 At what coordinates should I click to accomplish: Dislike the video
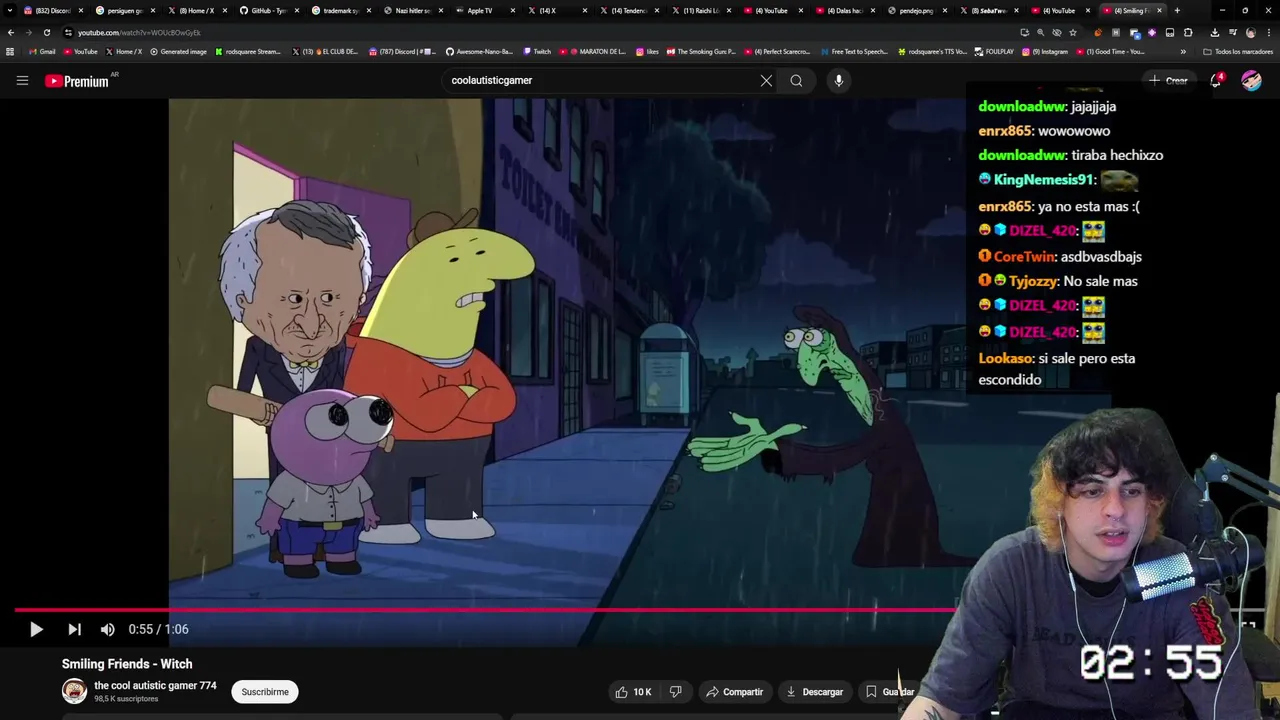tap(676, 691)
